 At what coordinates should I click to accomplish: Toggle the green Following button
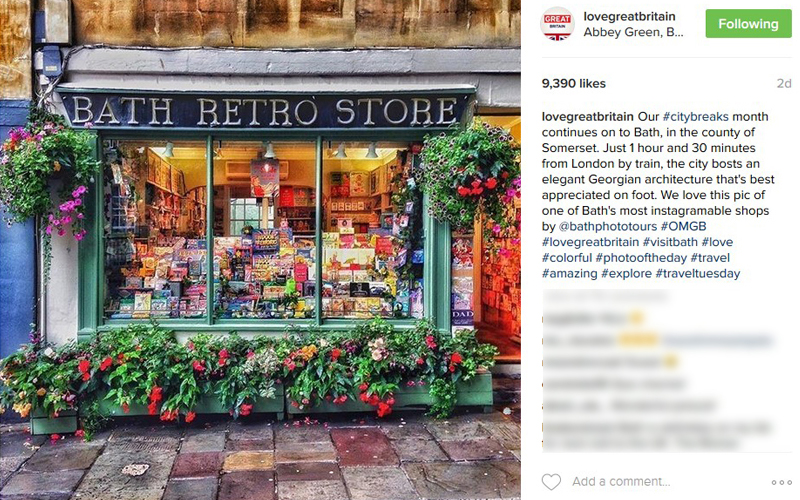[748, 23]
